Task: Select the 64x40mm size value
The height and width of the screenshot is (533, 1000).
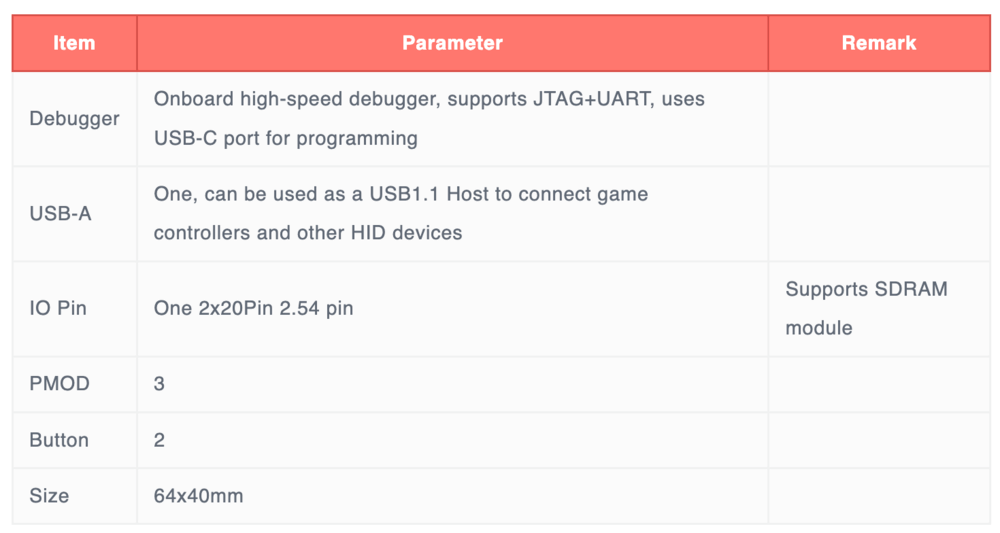Action: (x=198, y=496)
